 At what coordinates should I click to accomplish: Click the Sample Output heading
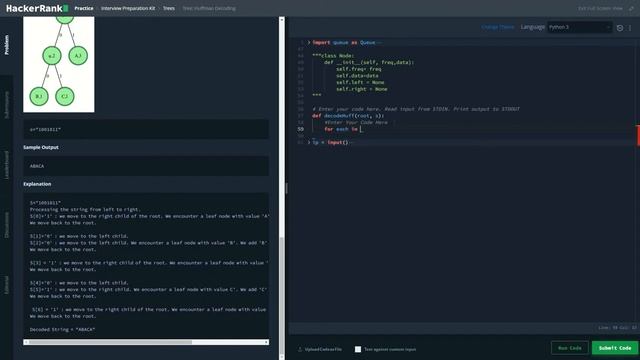tap(41, 147)
